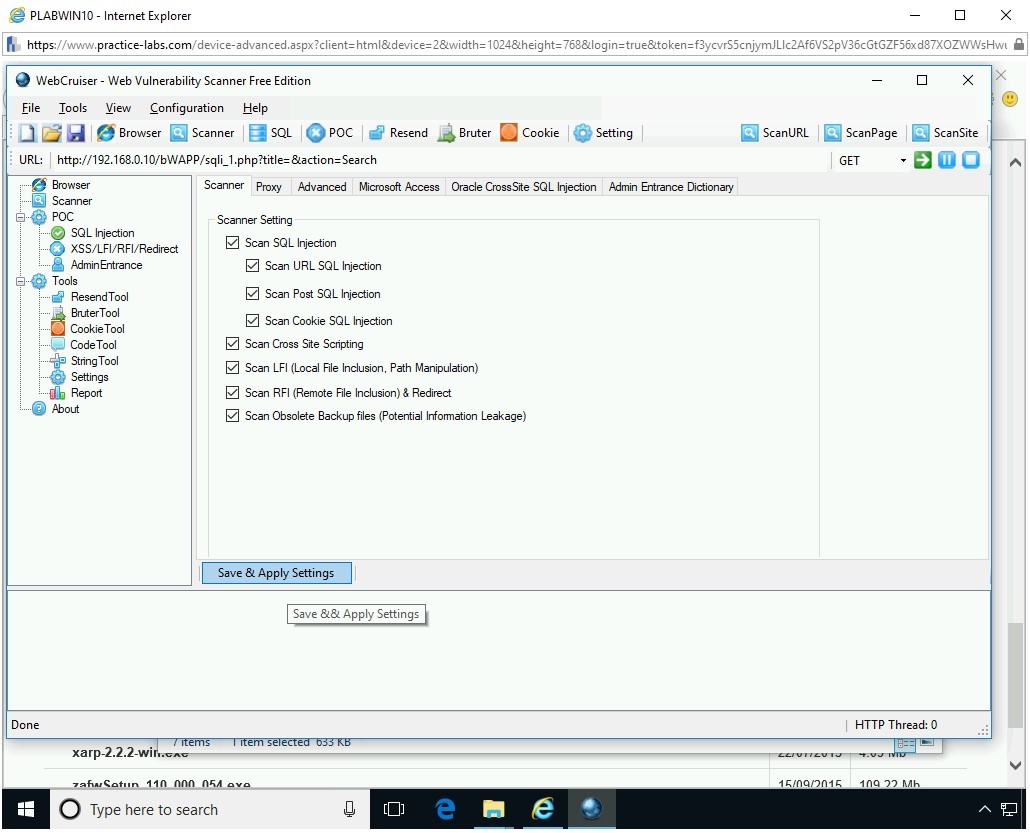Select Browser node in the tree
Image resolution: width=1030 pixels, height=833 pixels.
71,185
